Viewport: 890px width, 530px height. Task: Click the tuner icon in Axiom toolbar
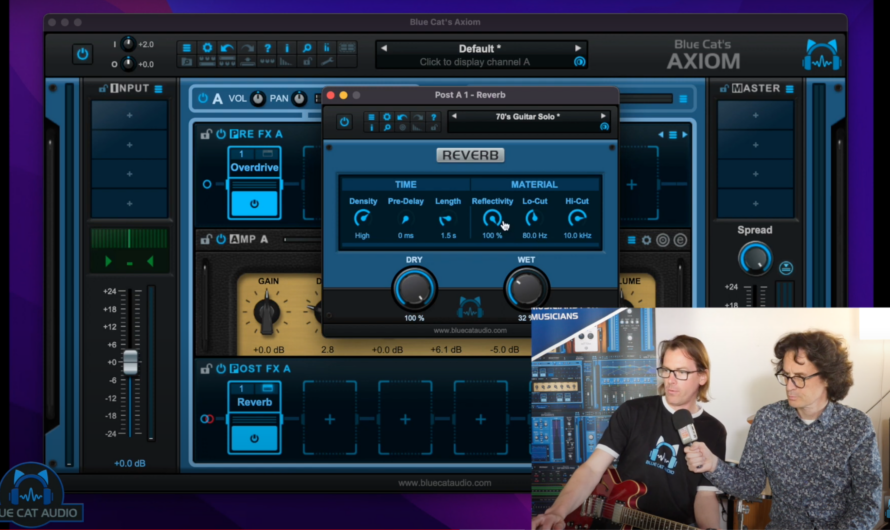click(x=327, y=48)
